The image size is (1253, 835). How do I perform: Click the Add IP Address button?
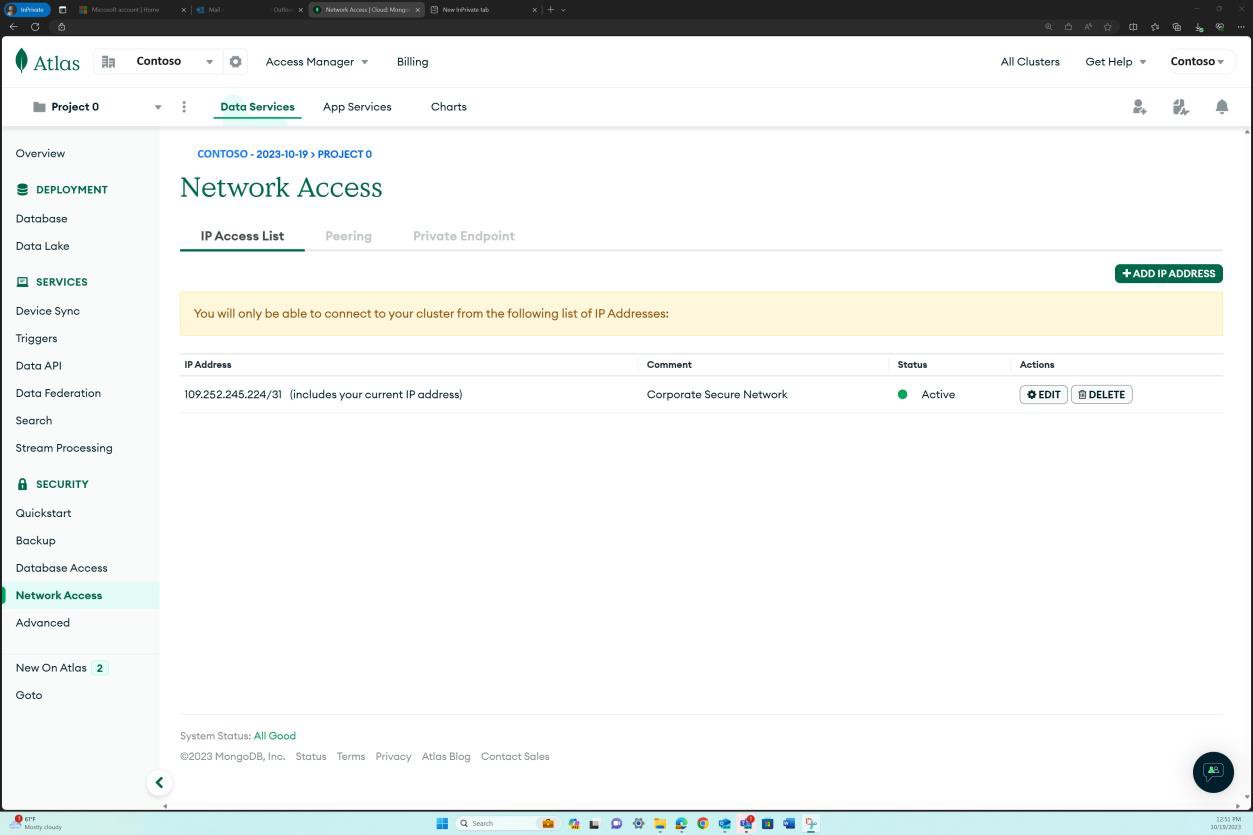coord(1168,273)
